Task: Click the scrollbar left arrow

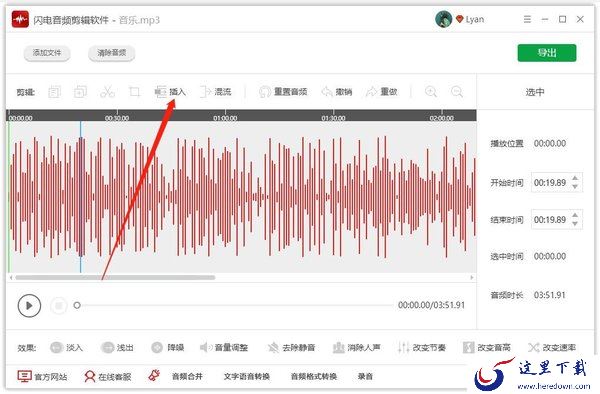Action: pyautogui.click(x=11, y=277)
